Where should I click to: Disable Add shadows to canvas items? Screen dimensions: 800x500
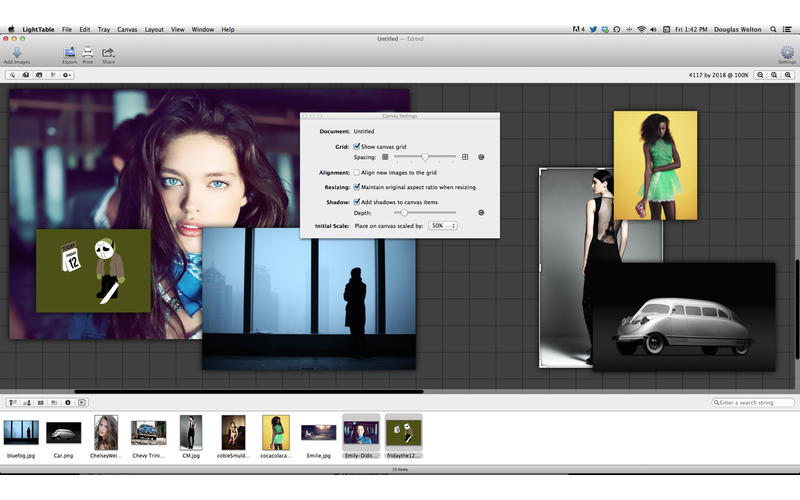pos(357,201)
